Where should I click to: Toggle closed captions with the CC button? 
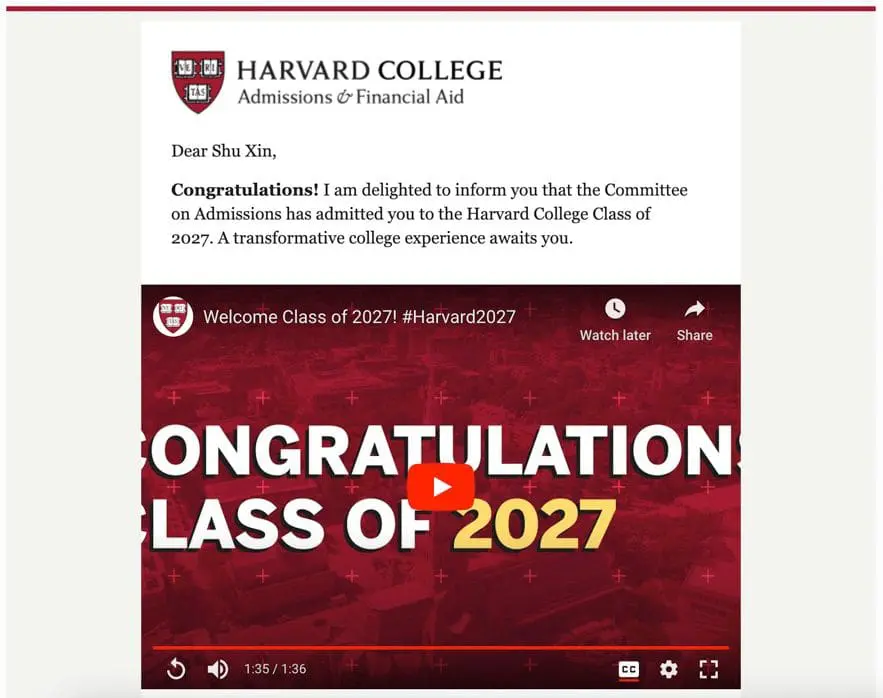(628, 669)
